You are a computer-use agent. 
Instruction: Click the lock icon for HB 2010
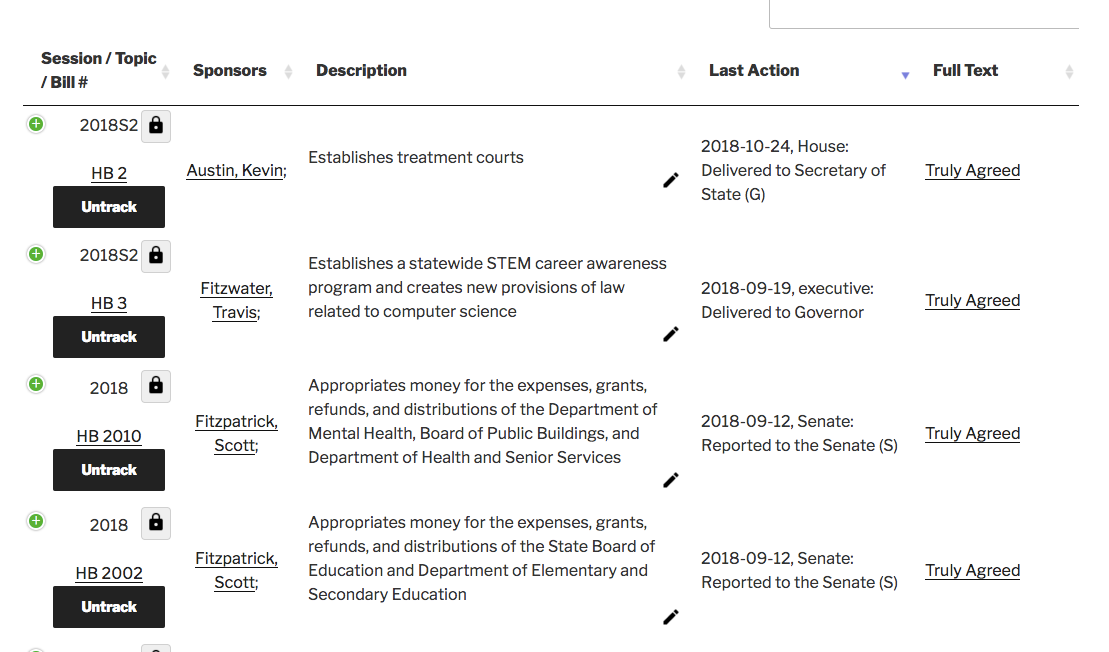click(156, 386)
